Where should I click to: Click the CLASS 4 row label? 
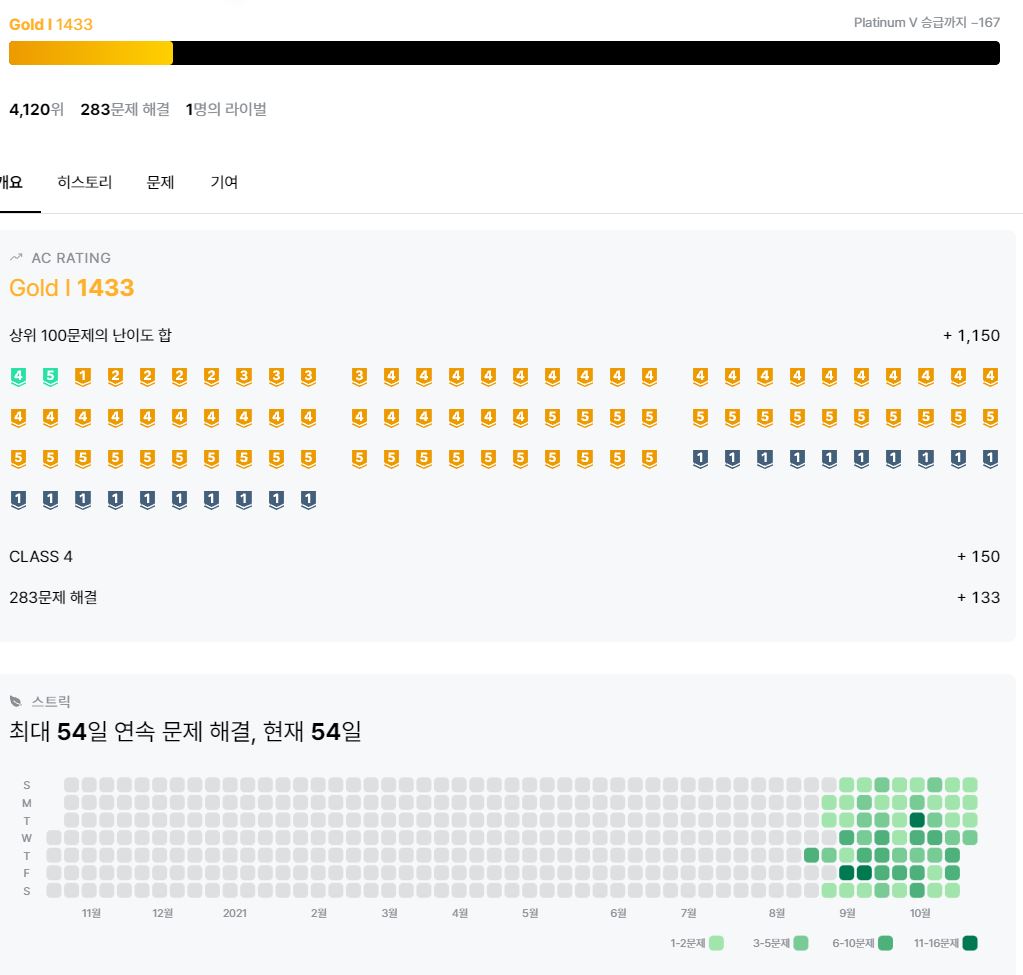coord(41,557)
